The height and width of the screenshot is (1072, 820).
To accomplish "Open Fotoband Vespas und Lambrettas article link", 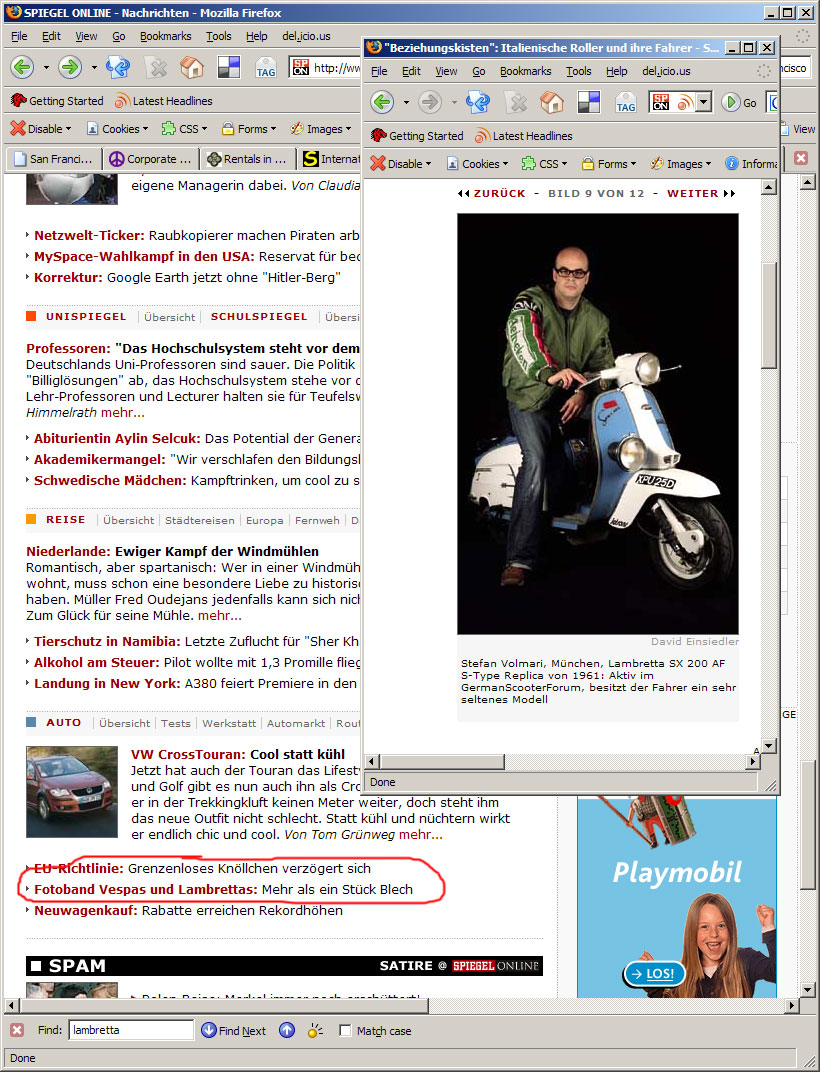I will click(x=146, y=889).
